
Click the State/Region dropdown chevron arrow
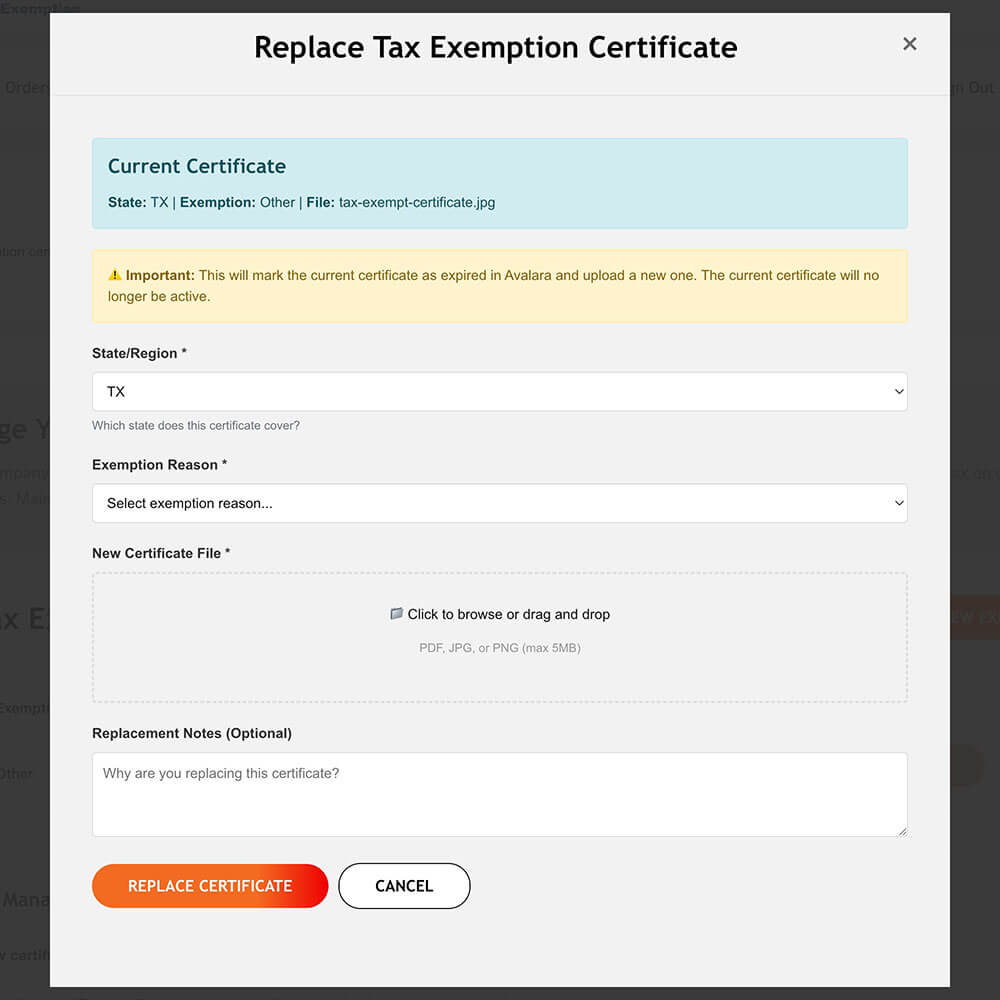coord(897,391)
